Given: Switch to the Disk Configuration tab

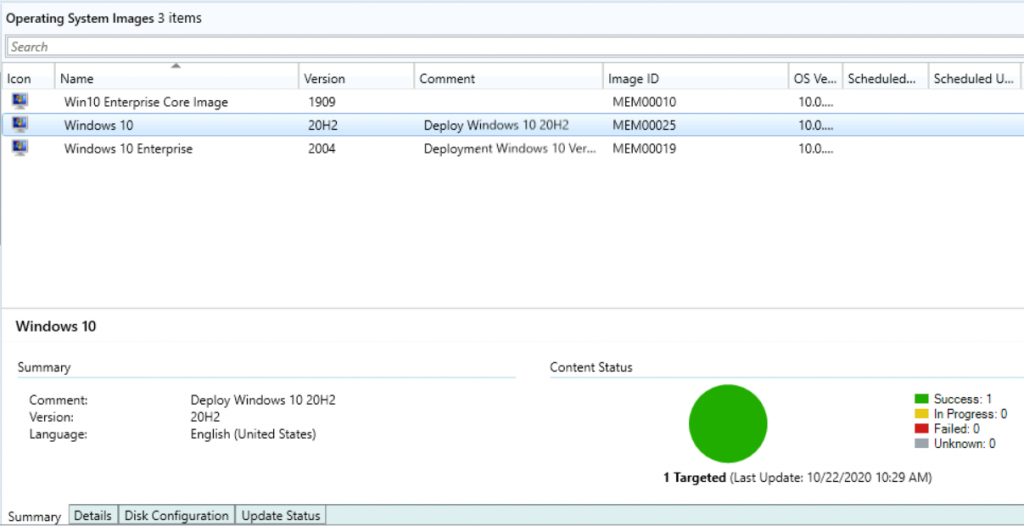Looking at the screenshot, I should coord(176,516).
